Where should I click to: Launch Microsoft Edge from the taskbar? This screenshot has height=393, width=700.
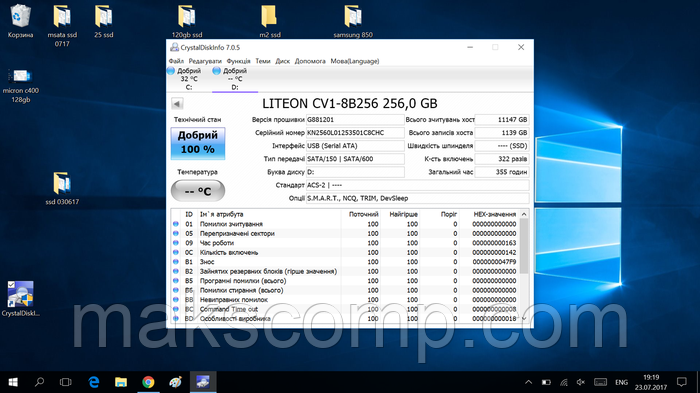point(94,382)
